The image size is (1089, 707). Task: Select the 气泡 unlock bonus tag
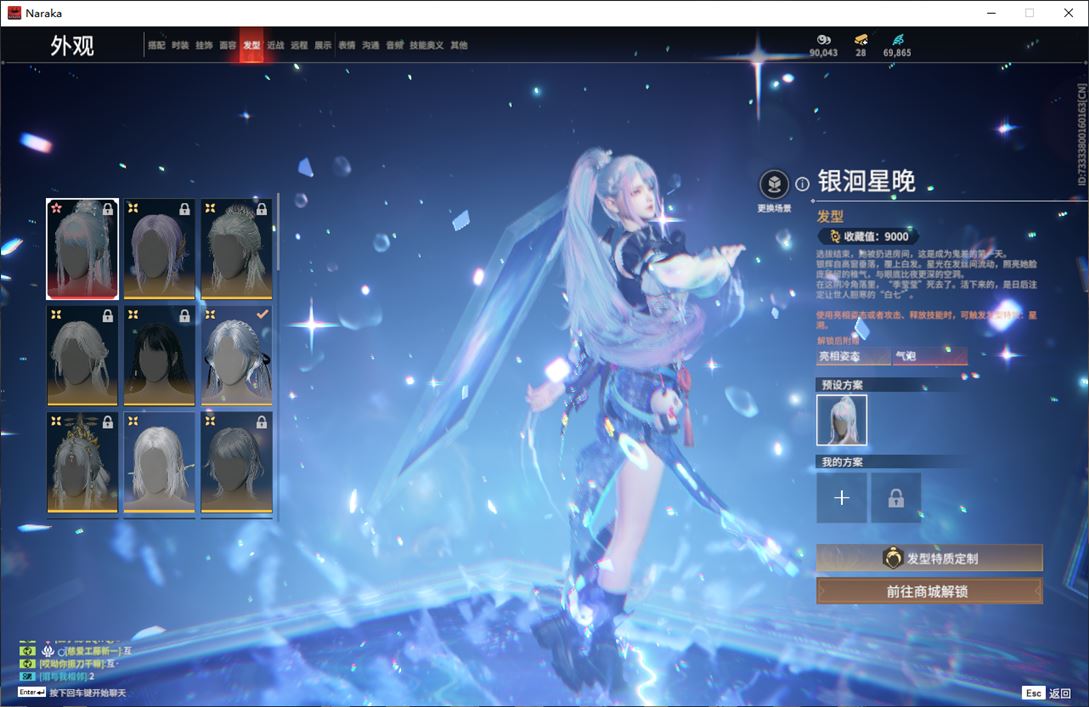point(930,356)
